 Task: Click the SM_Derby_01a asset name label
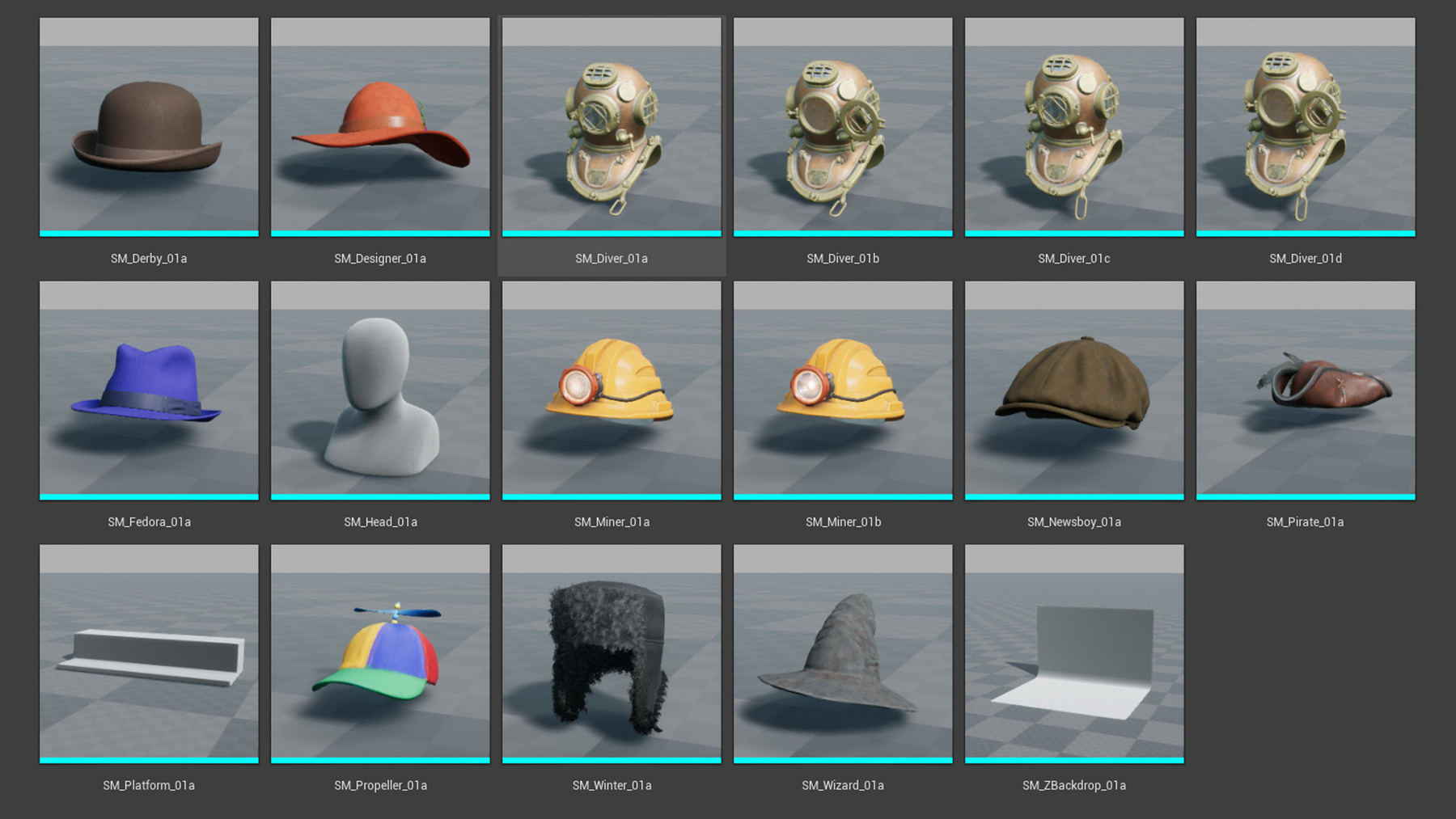pos(149,258)
